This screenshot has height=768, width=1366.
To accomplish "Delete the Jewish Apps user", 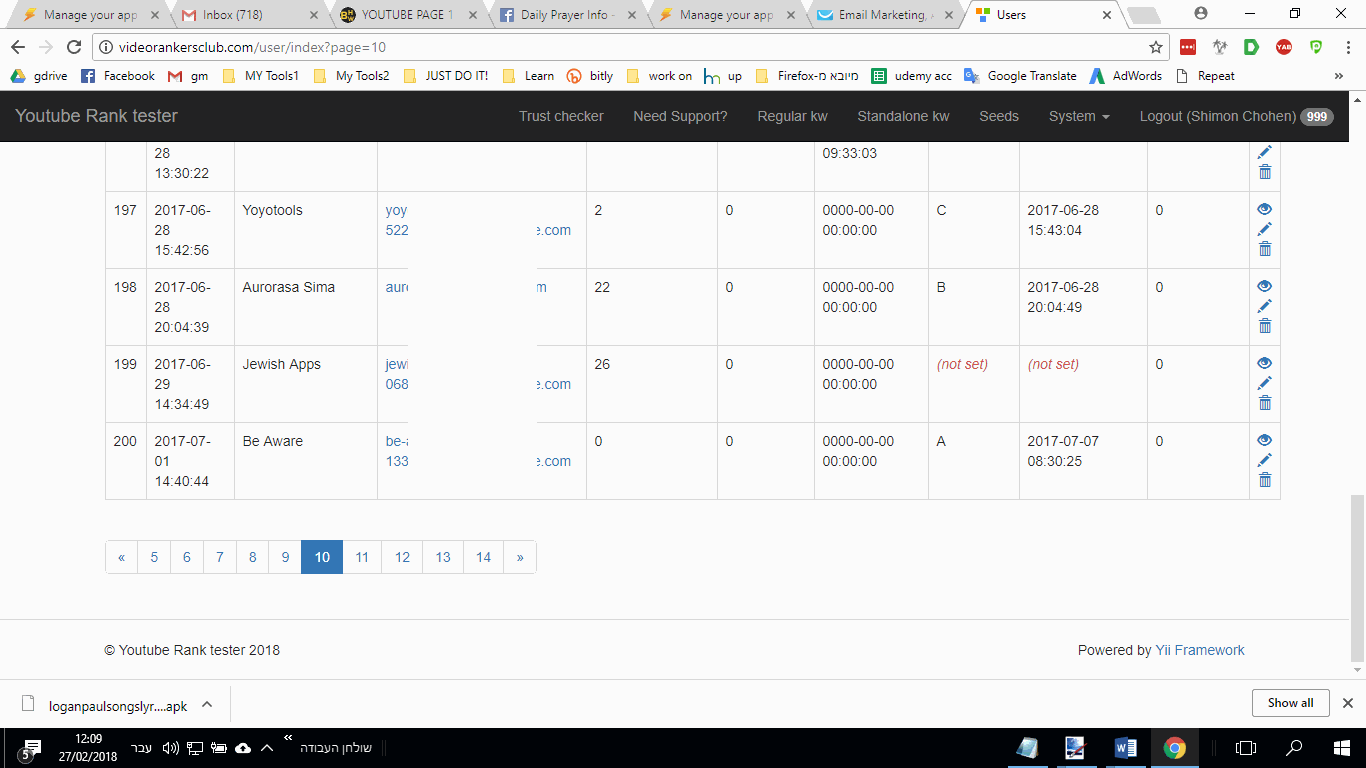I will [1264, 403].
